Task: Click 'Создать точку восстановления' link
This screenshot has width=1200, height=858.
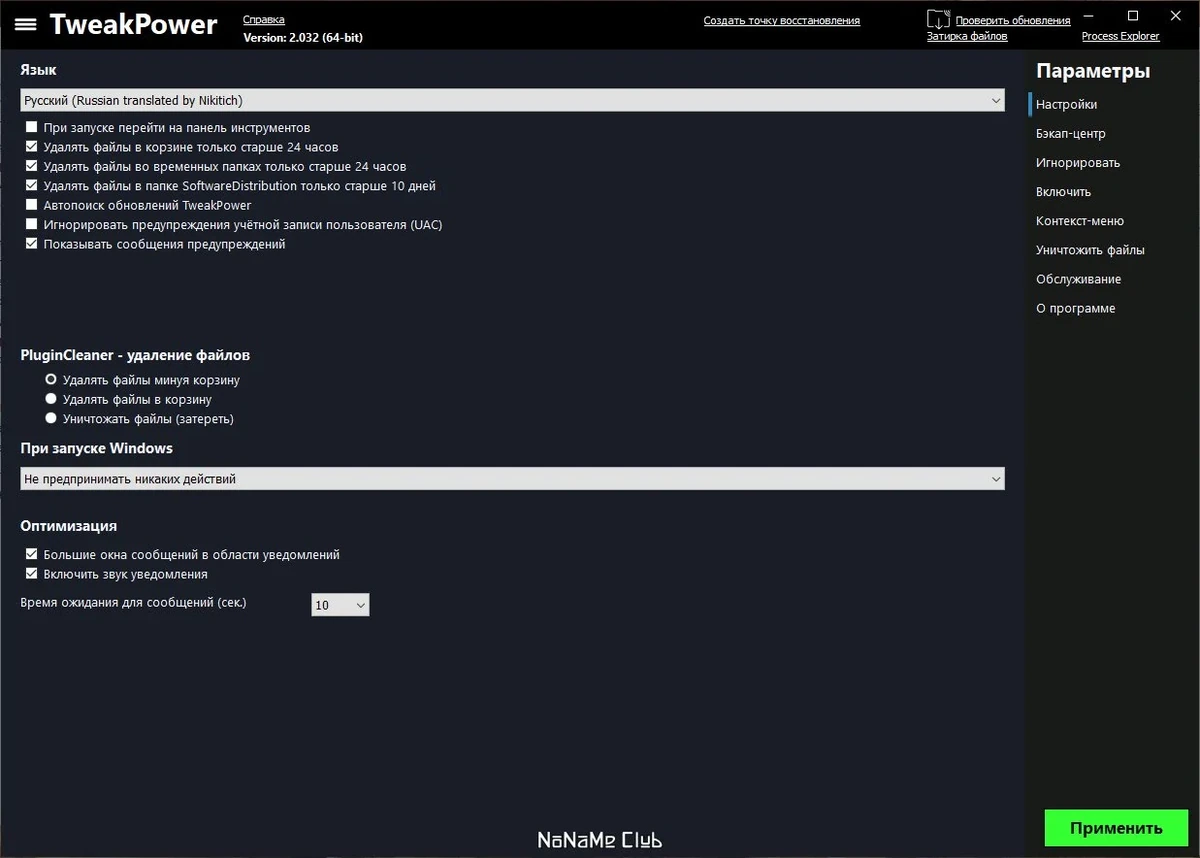Action: [781, 20]
